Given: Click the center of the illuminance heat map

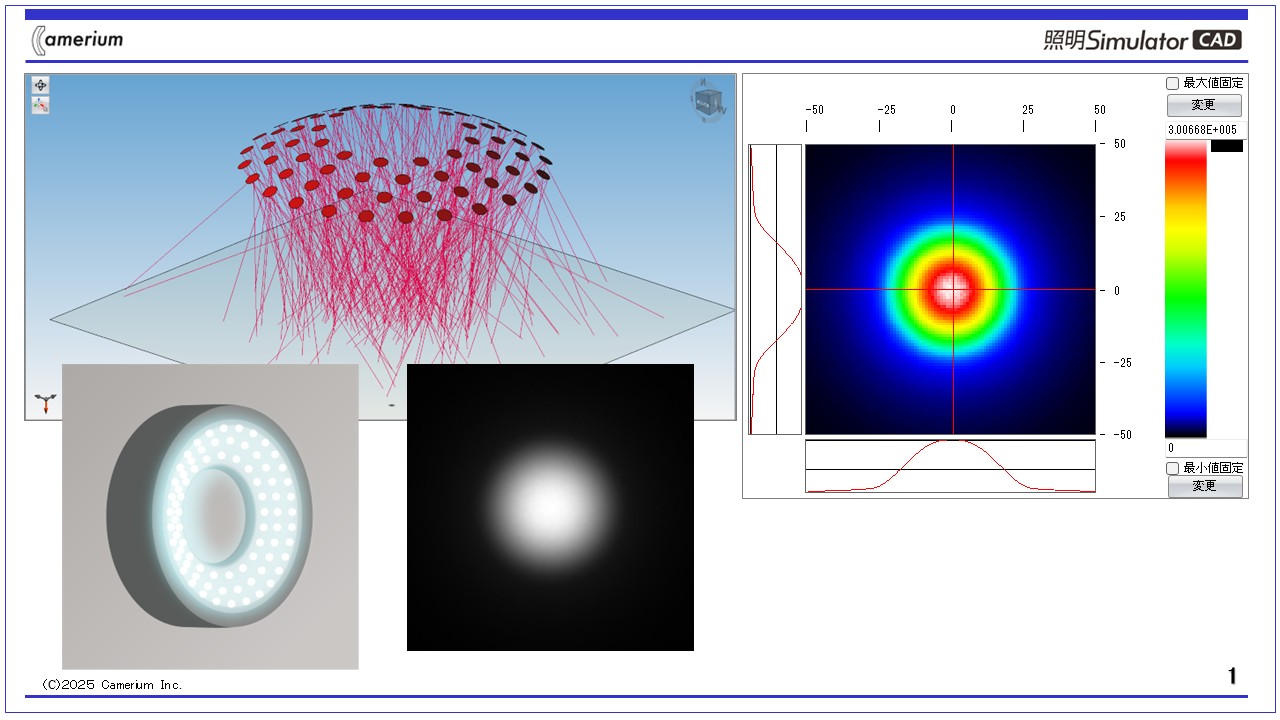Looking at the screenshot, I should tap(951, 289).
